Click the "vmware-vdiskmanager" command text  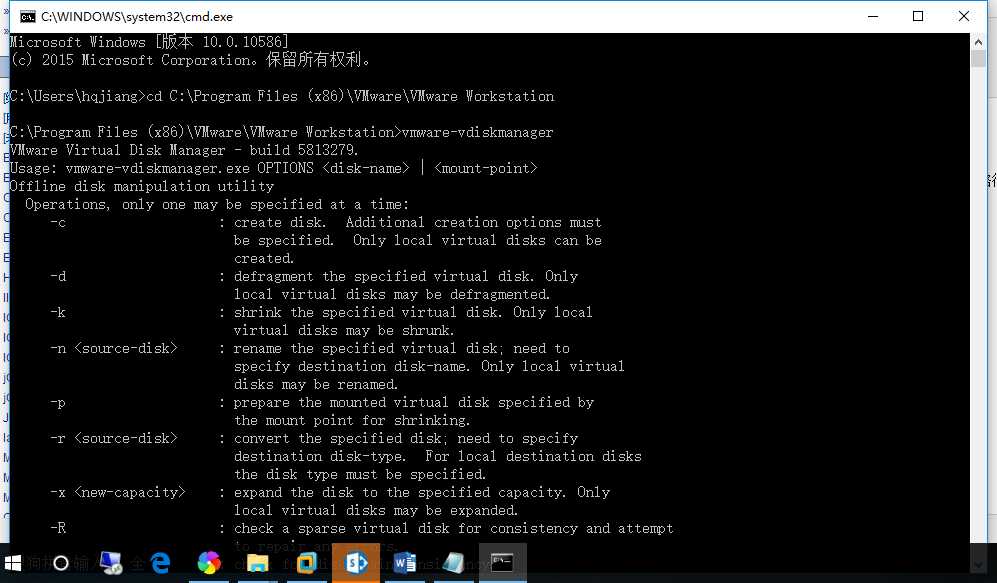pyautogui.click(x=478, y=132)
